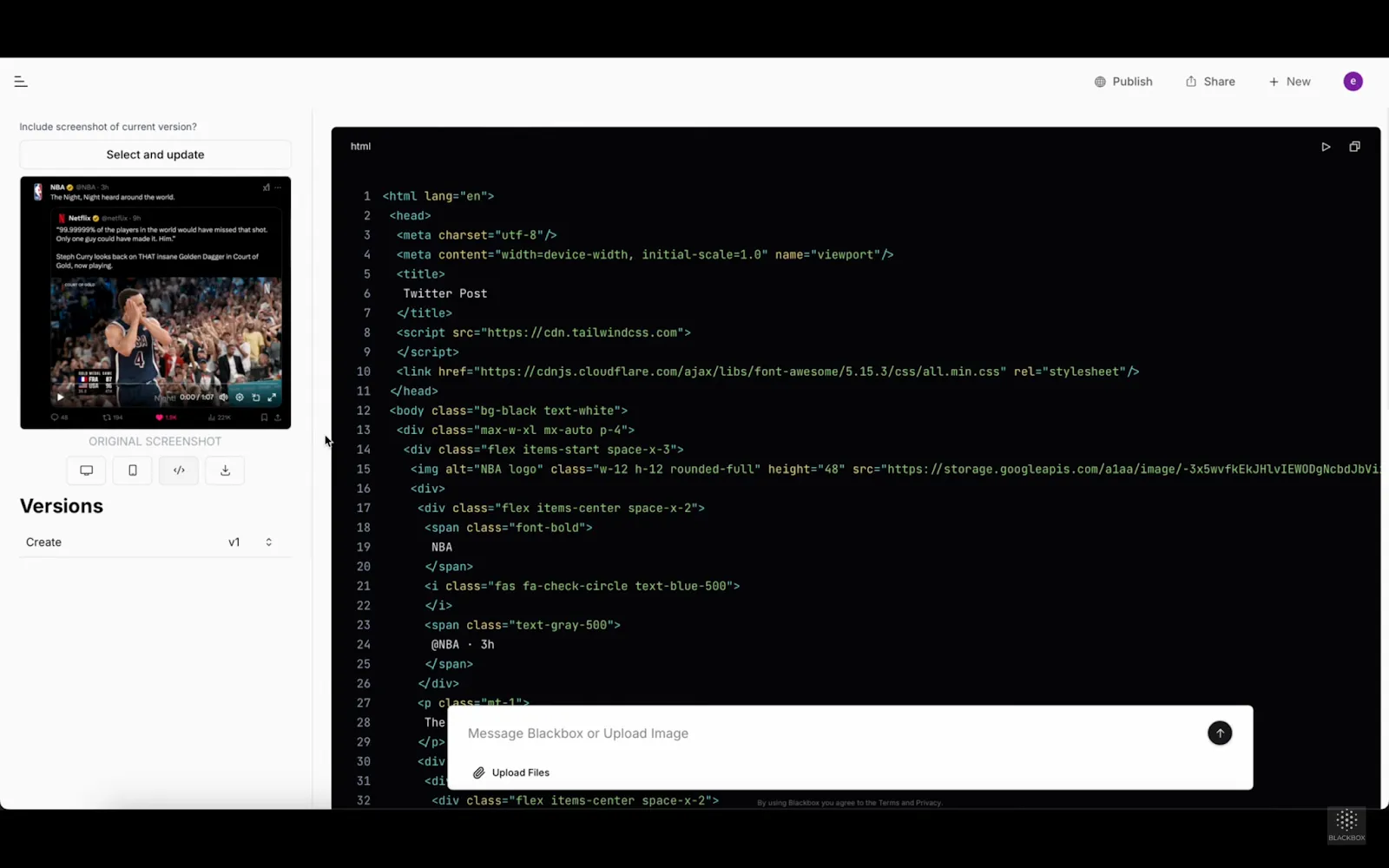
Task: Run the html code with the play icon
Action: (1326, 147)
